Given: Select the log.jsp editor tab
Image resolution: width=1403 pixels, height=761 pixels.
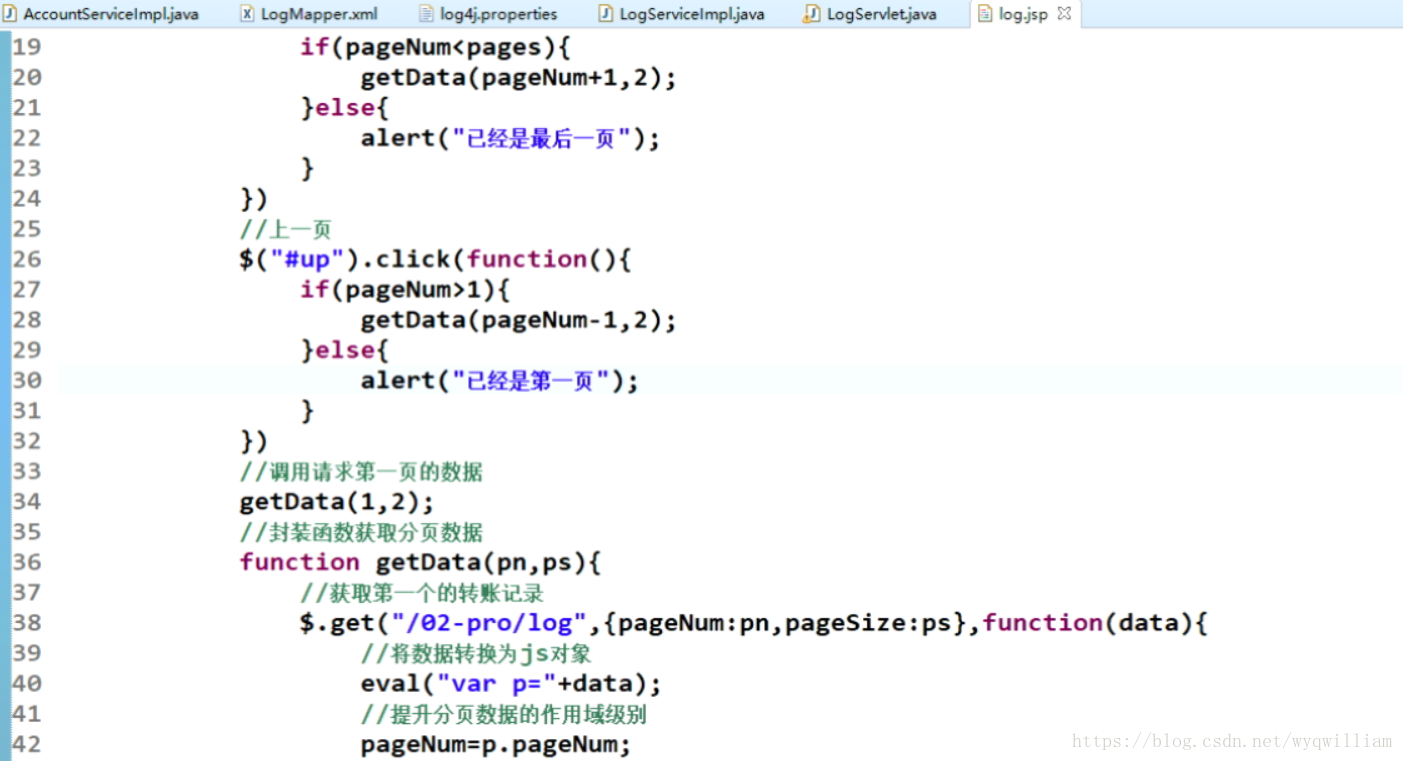Looking at the screenshot, I should (1024, 14).
